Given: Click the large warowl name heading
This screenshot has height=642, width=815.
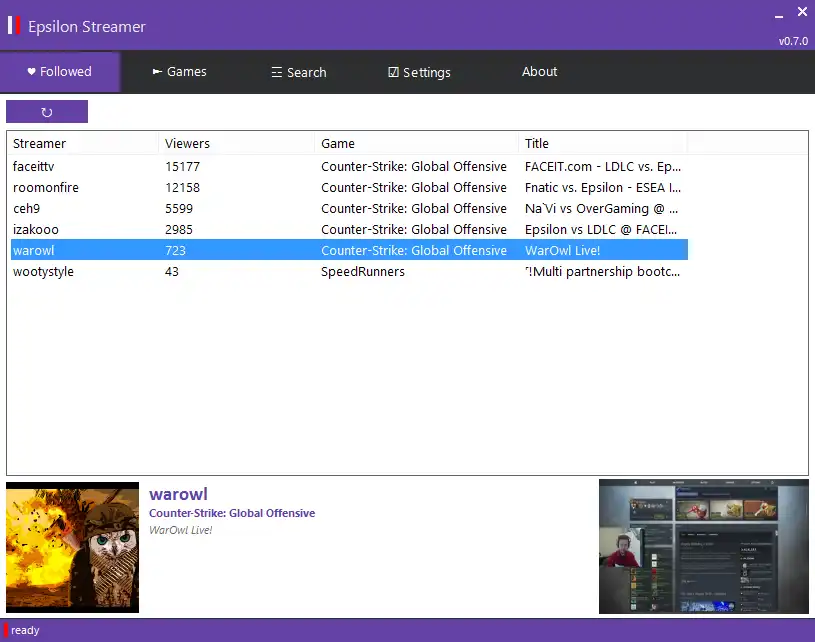Looking at the screenshot, I should 178,494.
